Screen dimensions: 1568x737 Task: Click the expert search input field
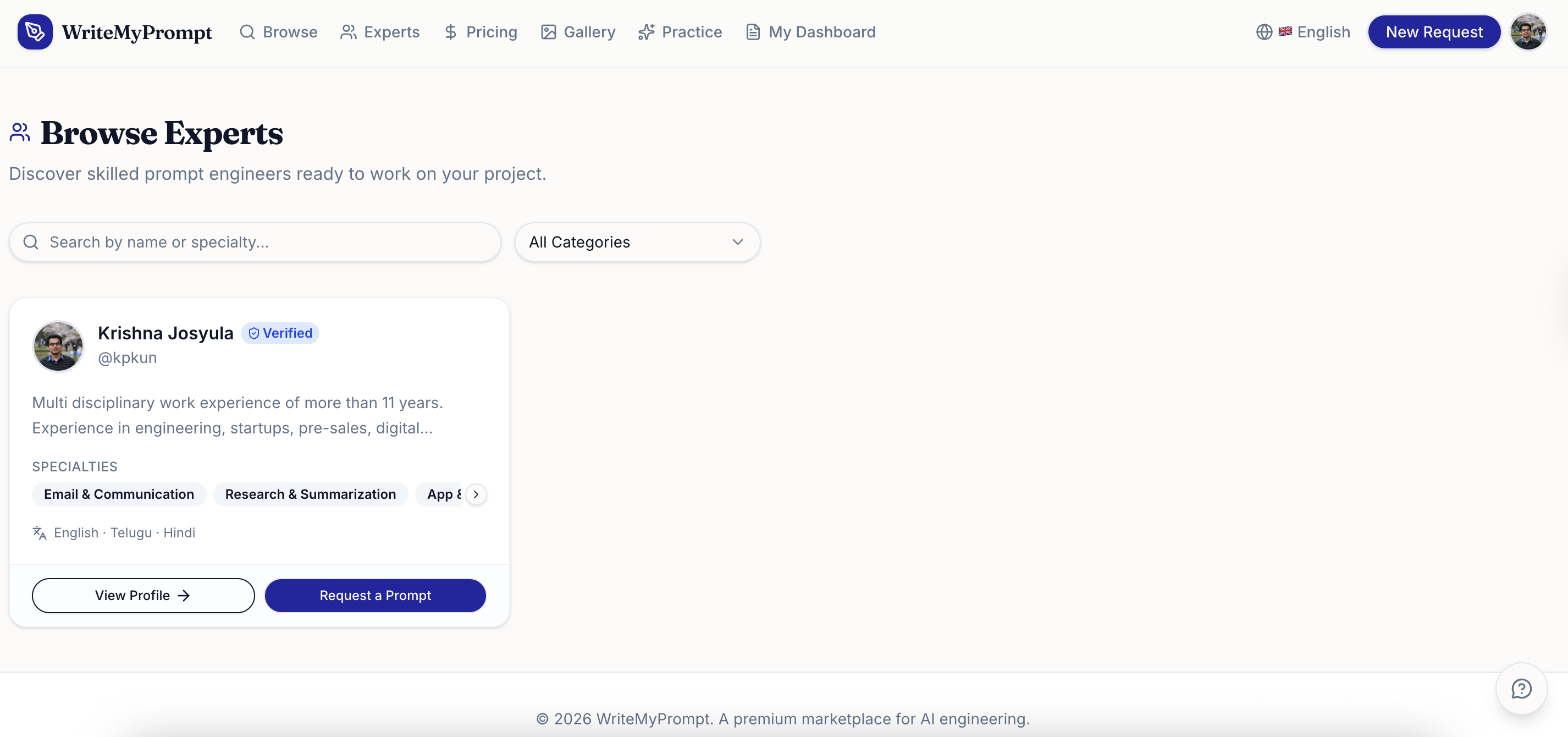[x=255, y=242]
